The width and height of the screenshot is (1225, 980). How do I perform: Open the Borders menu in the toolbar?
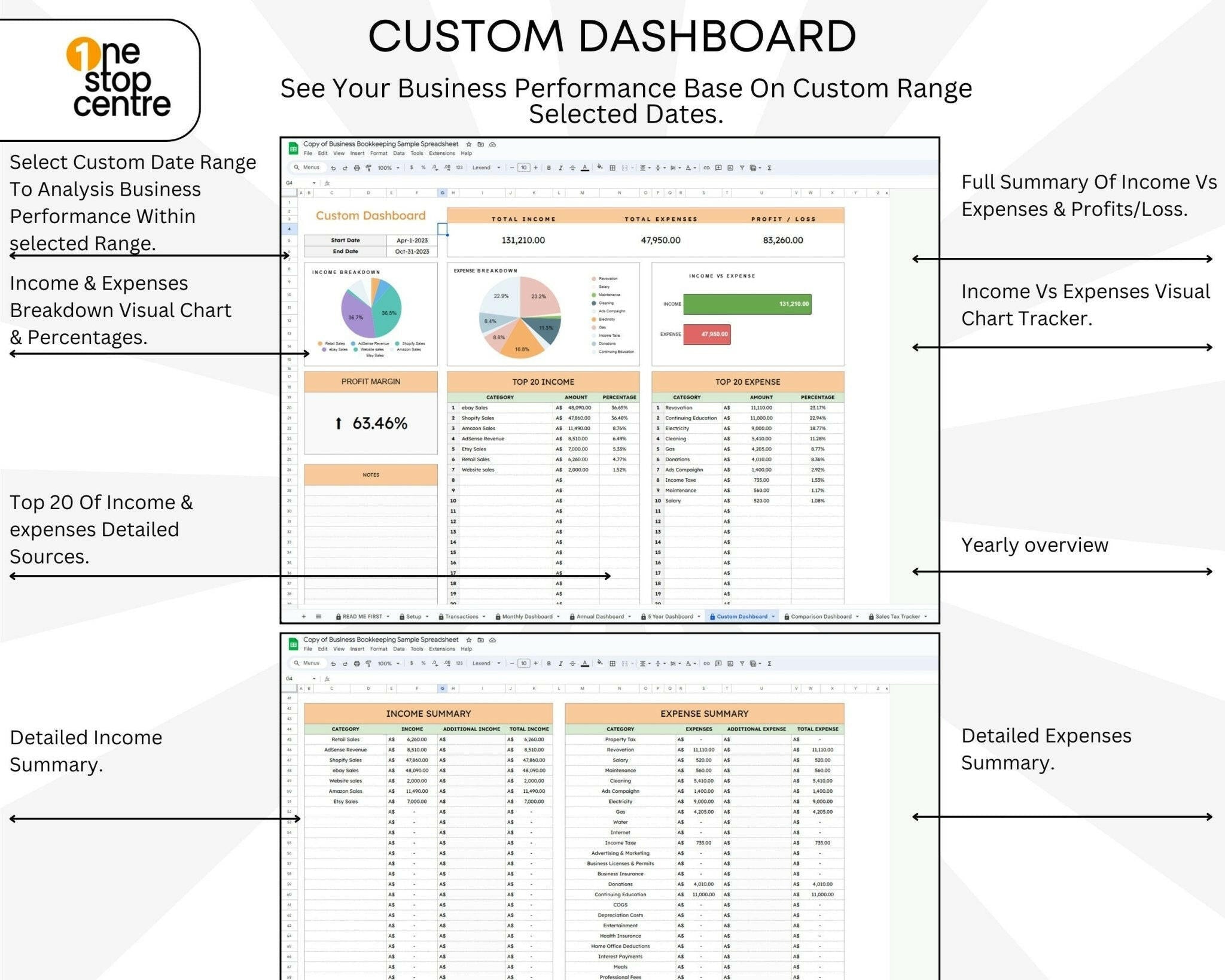(612, 168)
